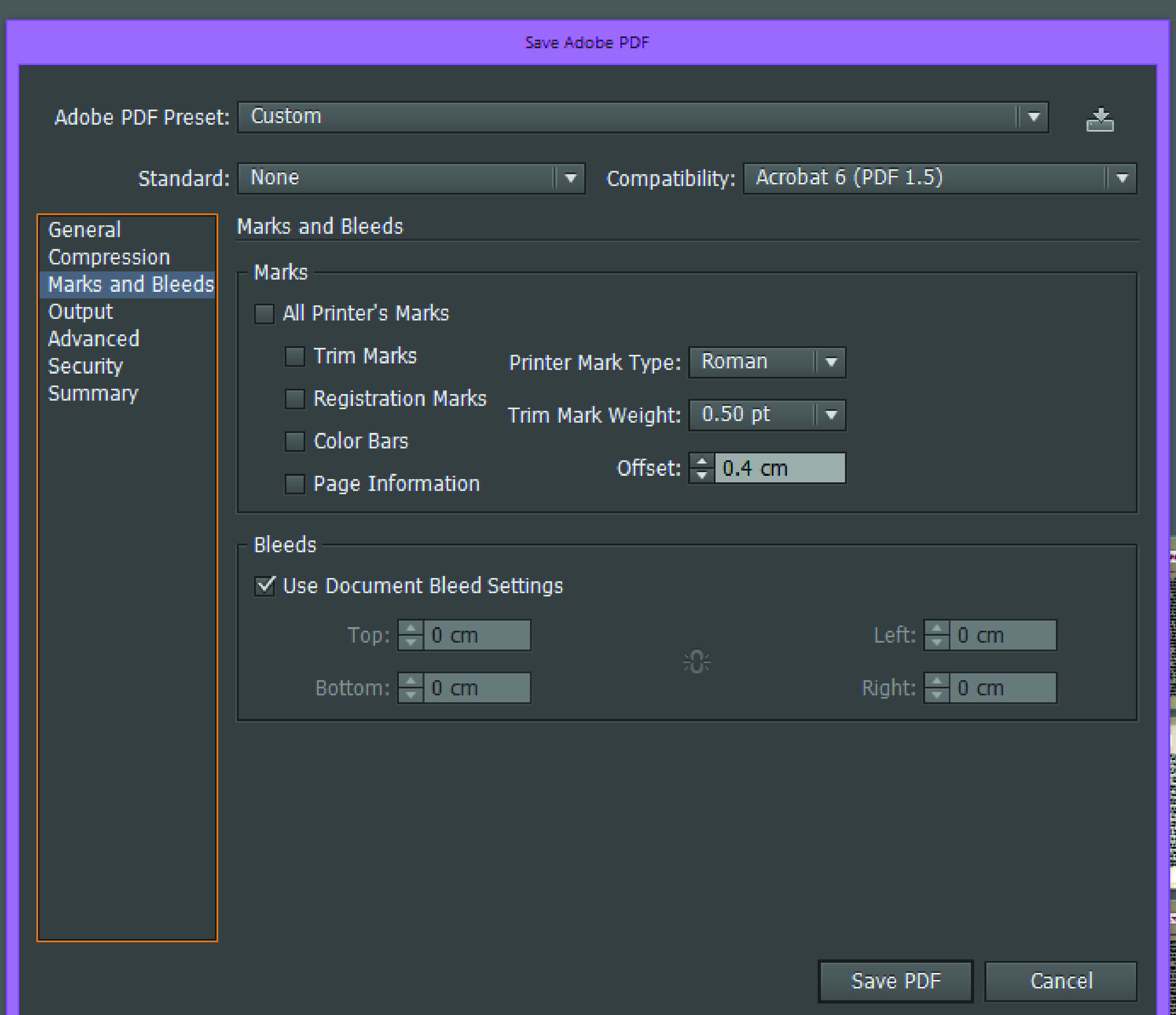The width and height of the screenshot is (1176, 1015).
Task: Enable All Printer's Marks checkbox
Action: pos(264,314)
